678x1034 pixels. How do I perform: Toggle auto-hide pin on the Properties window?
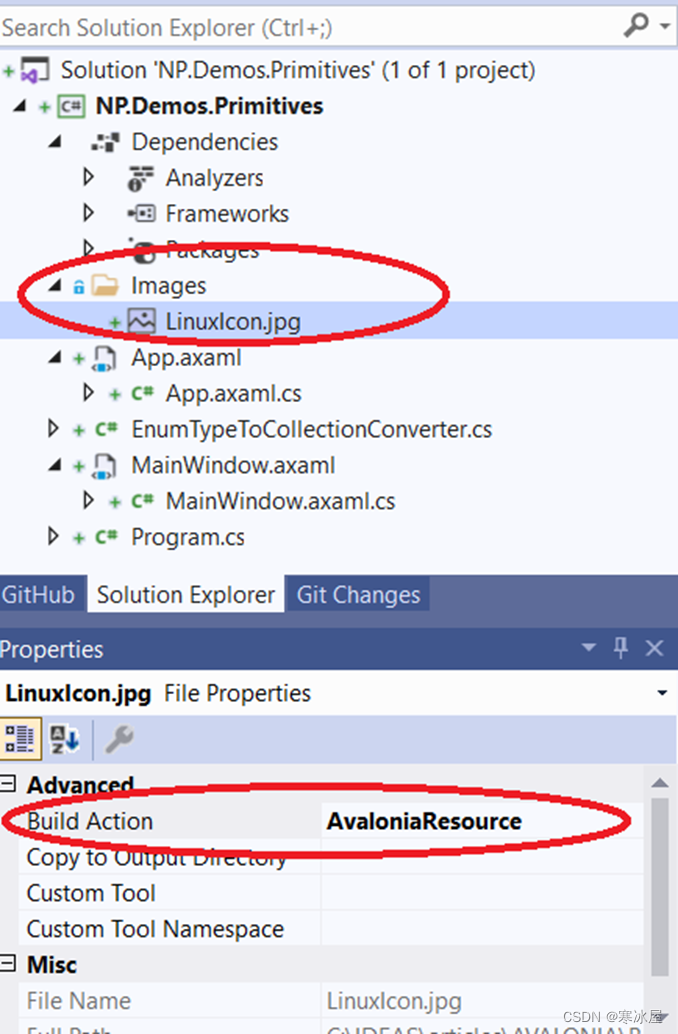click(x=620, y=649)
